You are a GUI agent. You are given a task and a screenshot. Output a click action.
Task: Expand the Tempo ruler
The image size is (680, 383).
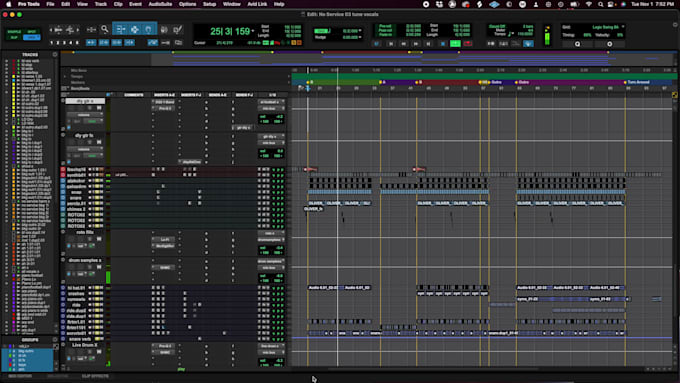[x=65, y=76]
